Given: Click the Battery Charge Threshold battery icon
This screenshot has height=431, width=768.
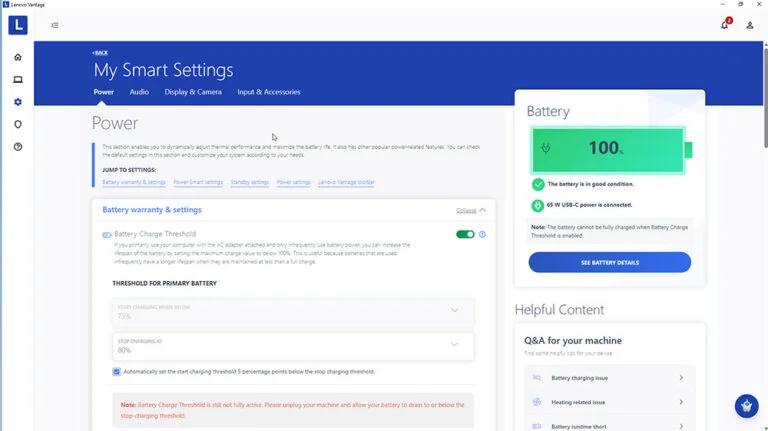Looking at the screenshot, I should point(107,235).
